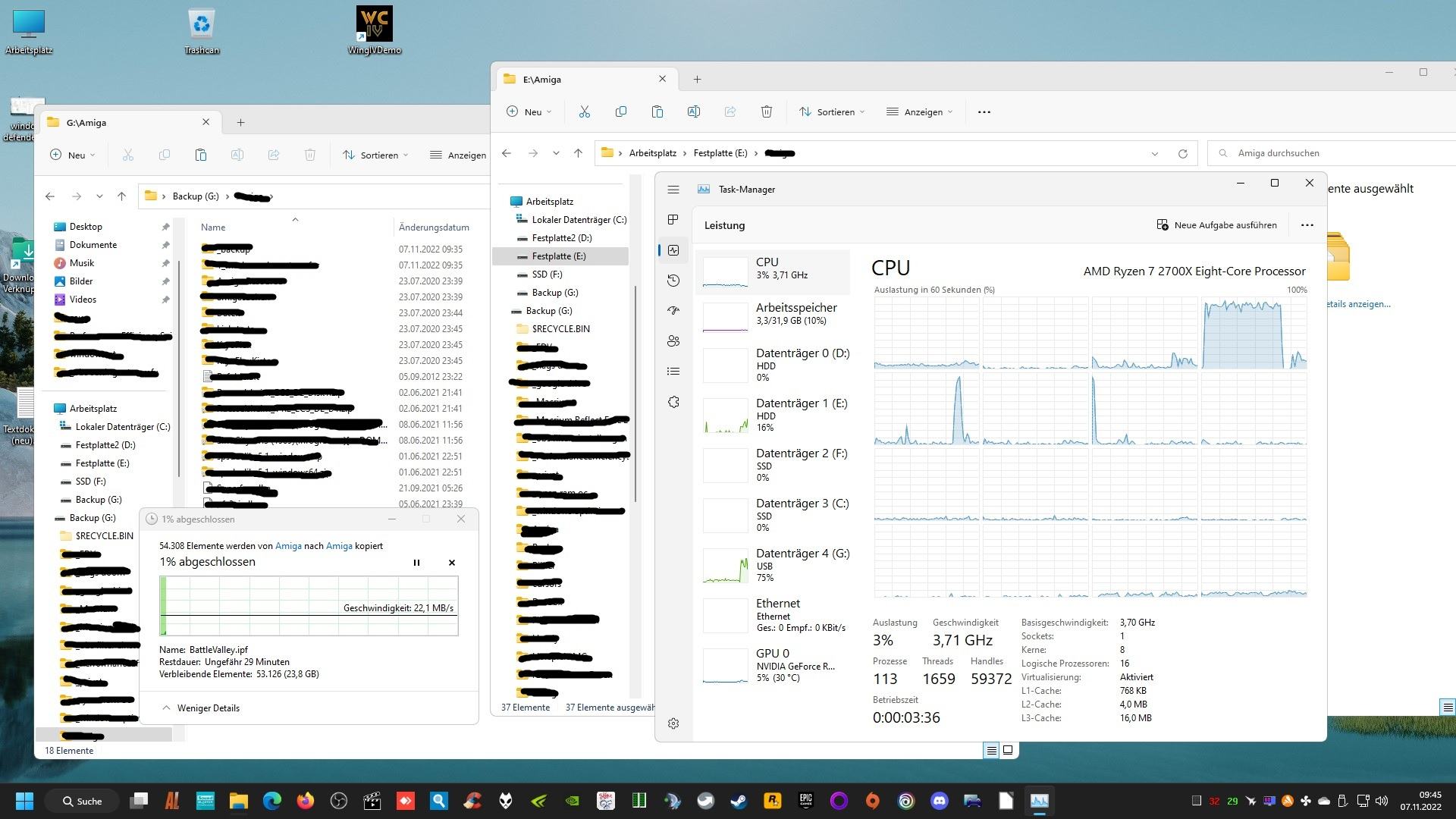Click Paste icon in E:\Amiga Explorer toolbar
Screen dimensions: 1456x819
click(657, 111)
